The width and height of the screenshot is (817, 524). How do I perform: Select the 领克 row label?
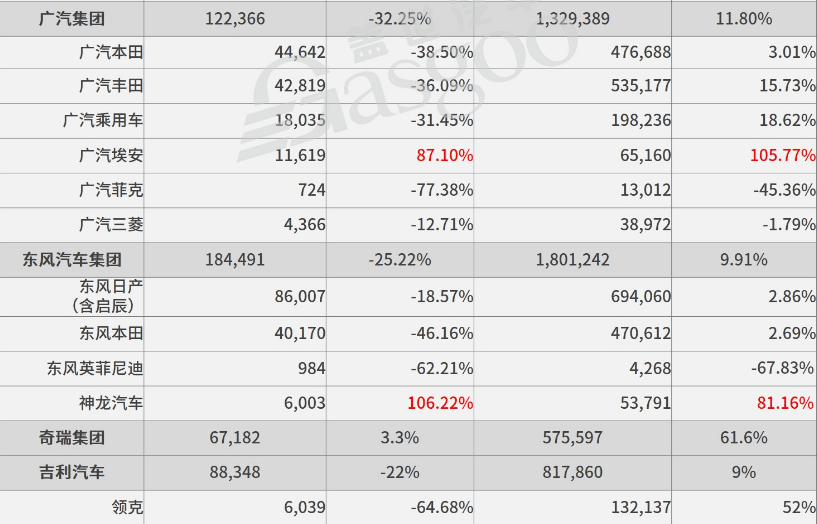click(x=127, y=507)
